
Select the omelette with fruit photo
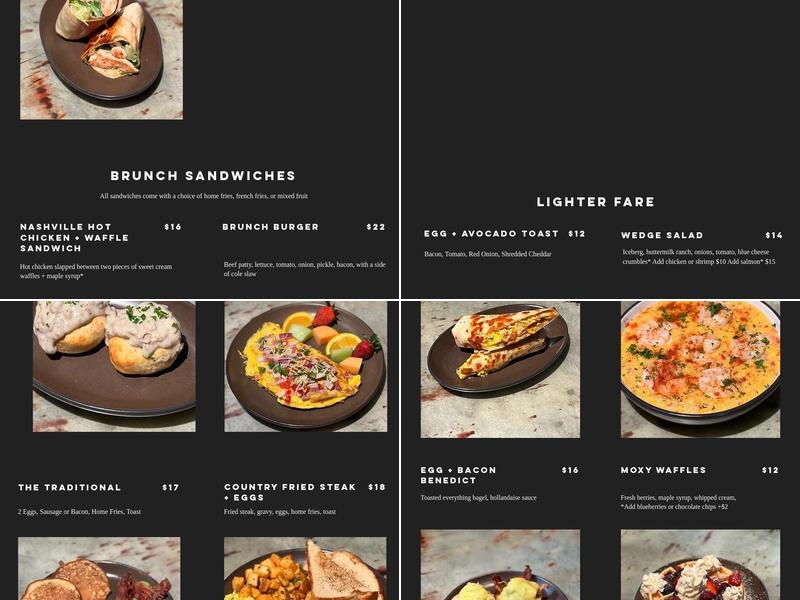pos(306,366)
